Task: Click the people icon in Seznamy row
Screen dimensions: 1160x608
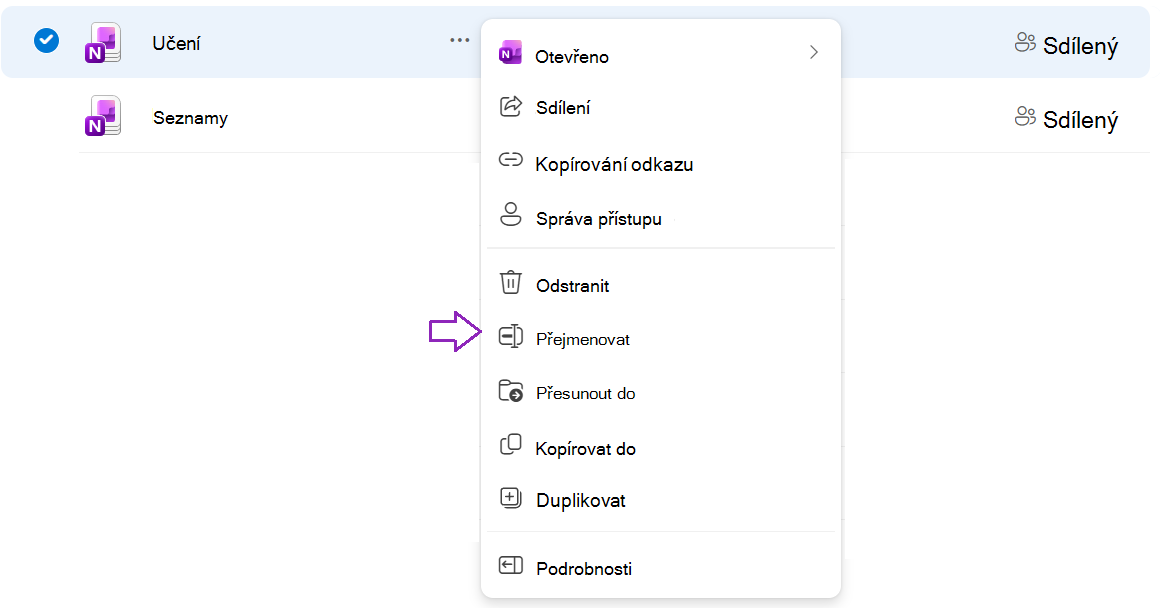Action: [x=1025, y=116]
